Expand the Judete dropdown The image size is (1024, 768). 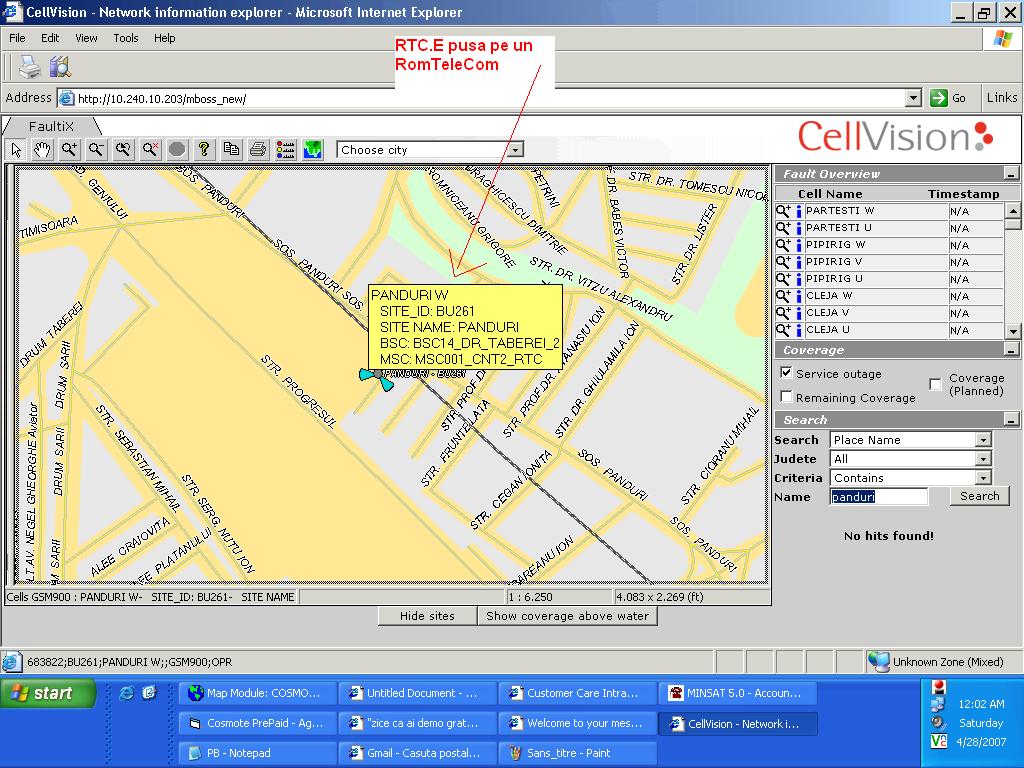click(983, 459)
